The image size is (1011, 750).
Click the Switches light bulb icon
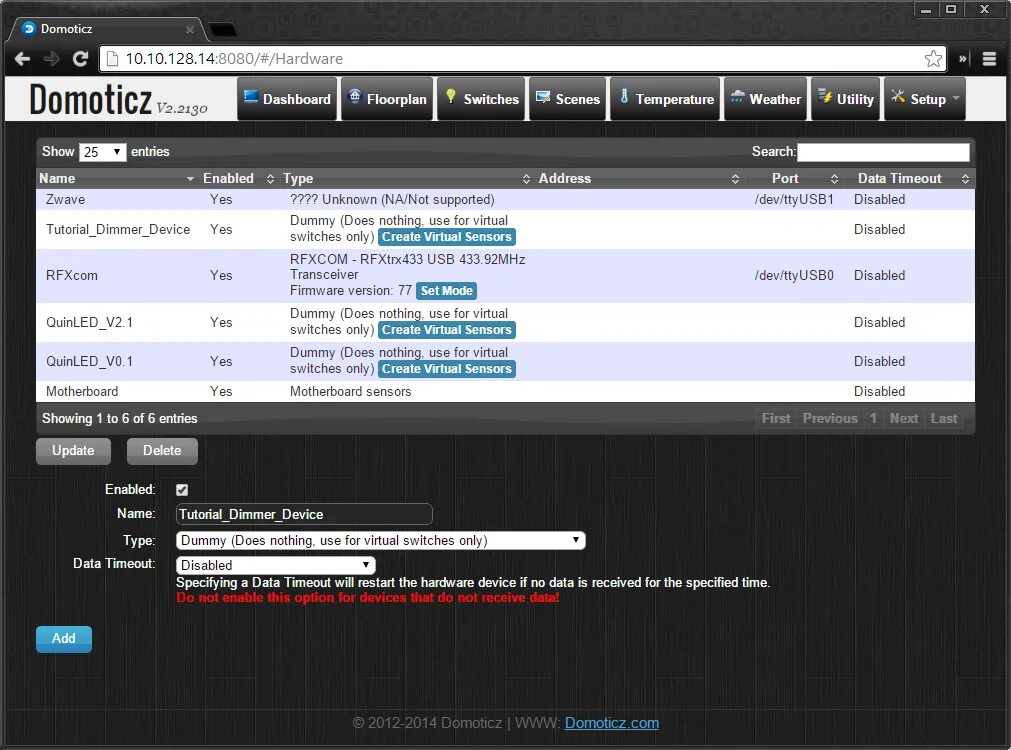(x=451, y=97)
